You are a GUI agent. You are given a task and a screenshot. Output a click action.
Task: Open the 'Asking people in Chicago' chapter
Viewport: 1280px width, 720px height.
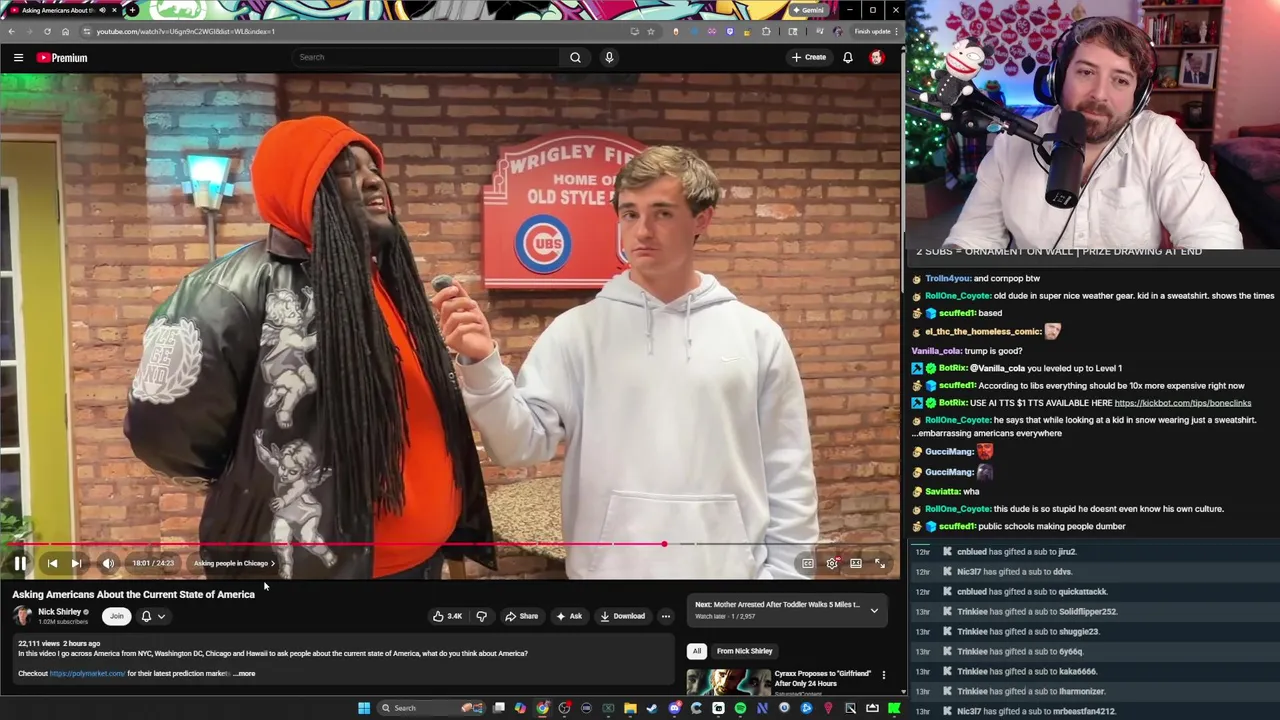coord(234,563)
